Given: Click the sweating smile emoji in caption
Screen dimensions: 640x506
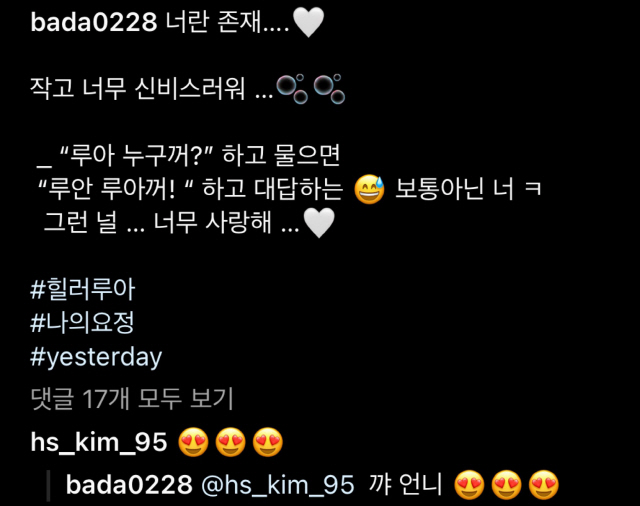Looking at the screenshot, I should click(369, 189).
